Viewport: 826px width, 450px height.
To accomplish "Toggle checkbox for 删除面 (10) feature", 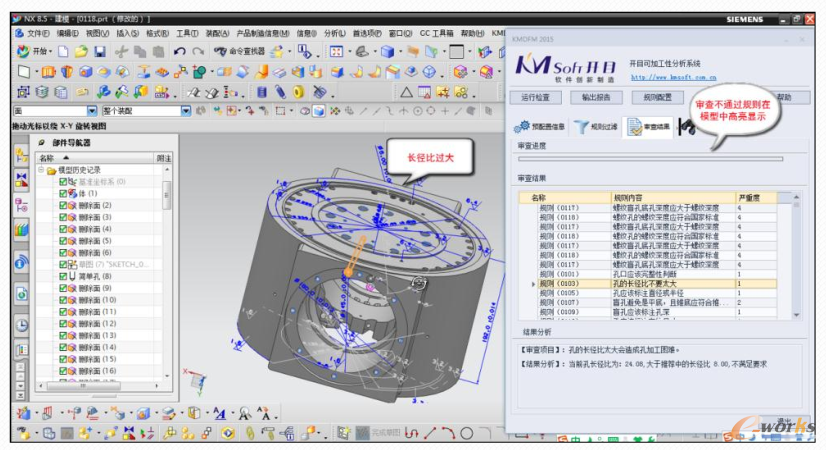I will click(x=62, y=300).
